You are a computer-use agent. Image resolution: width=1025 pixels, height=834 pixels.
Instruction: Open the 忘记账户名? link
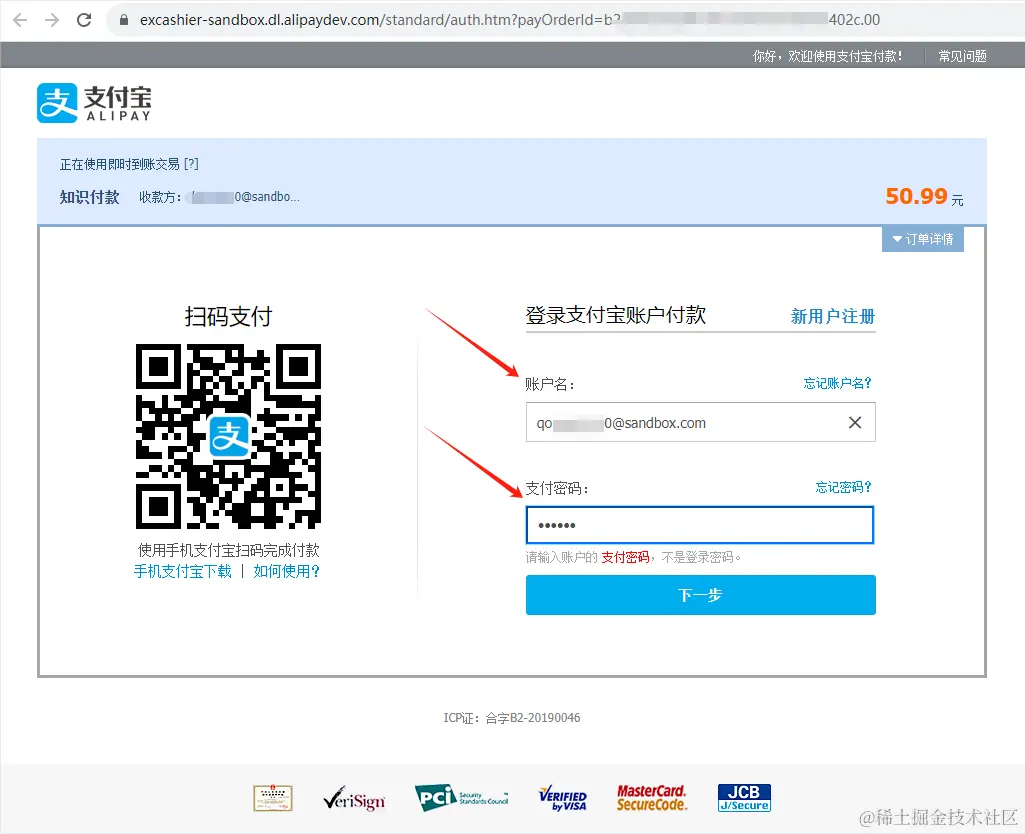pyautogui.click(x=837, y=383)
